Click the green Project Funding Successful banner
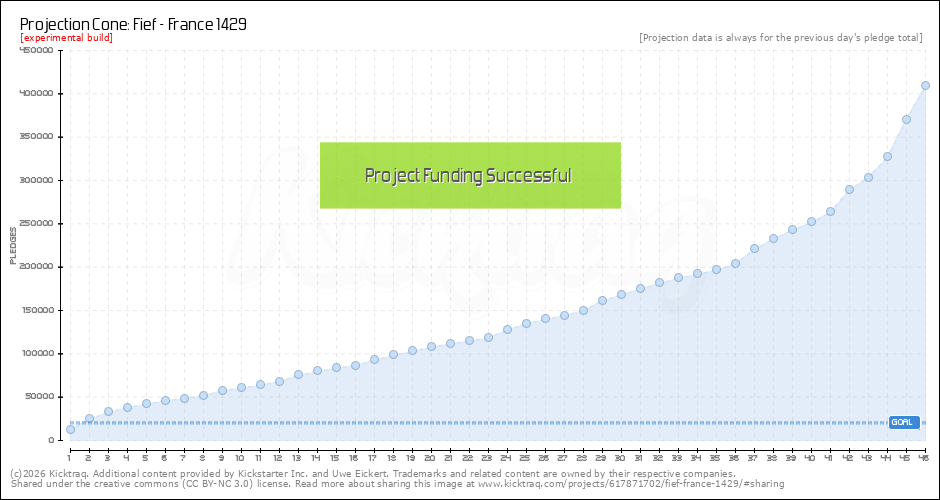The height and width of the screenshot is (500, 940). (x=470, y=175)
